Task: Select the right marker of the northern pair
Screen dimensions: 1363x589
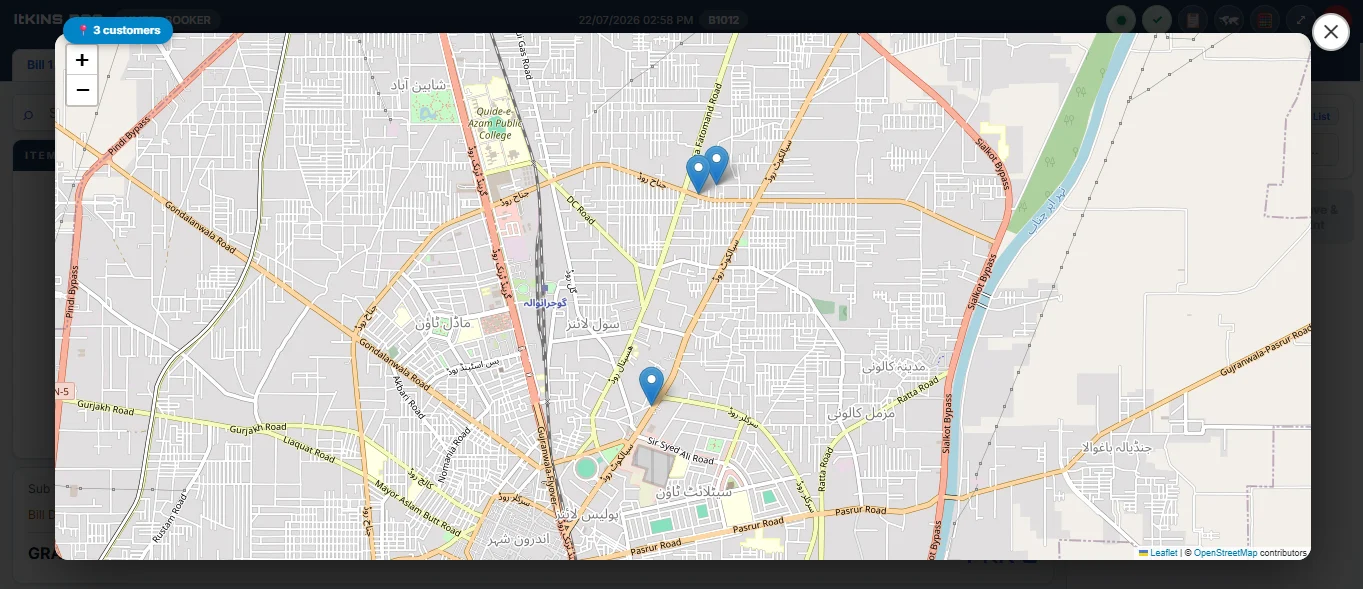Action: pyautogui.click(x=717, y=165)
